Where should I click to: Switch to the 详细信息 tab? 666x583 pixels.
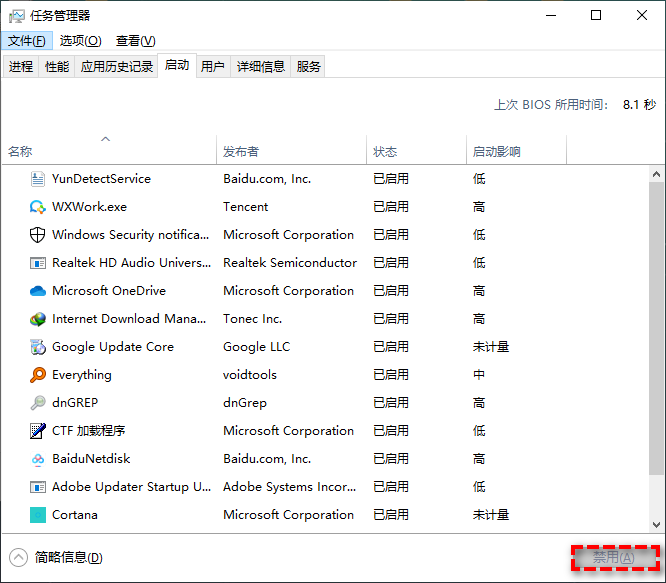coord(260,67)
